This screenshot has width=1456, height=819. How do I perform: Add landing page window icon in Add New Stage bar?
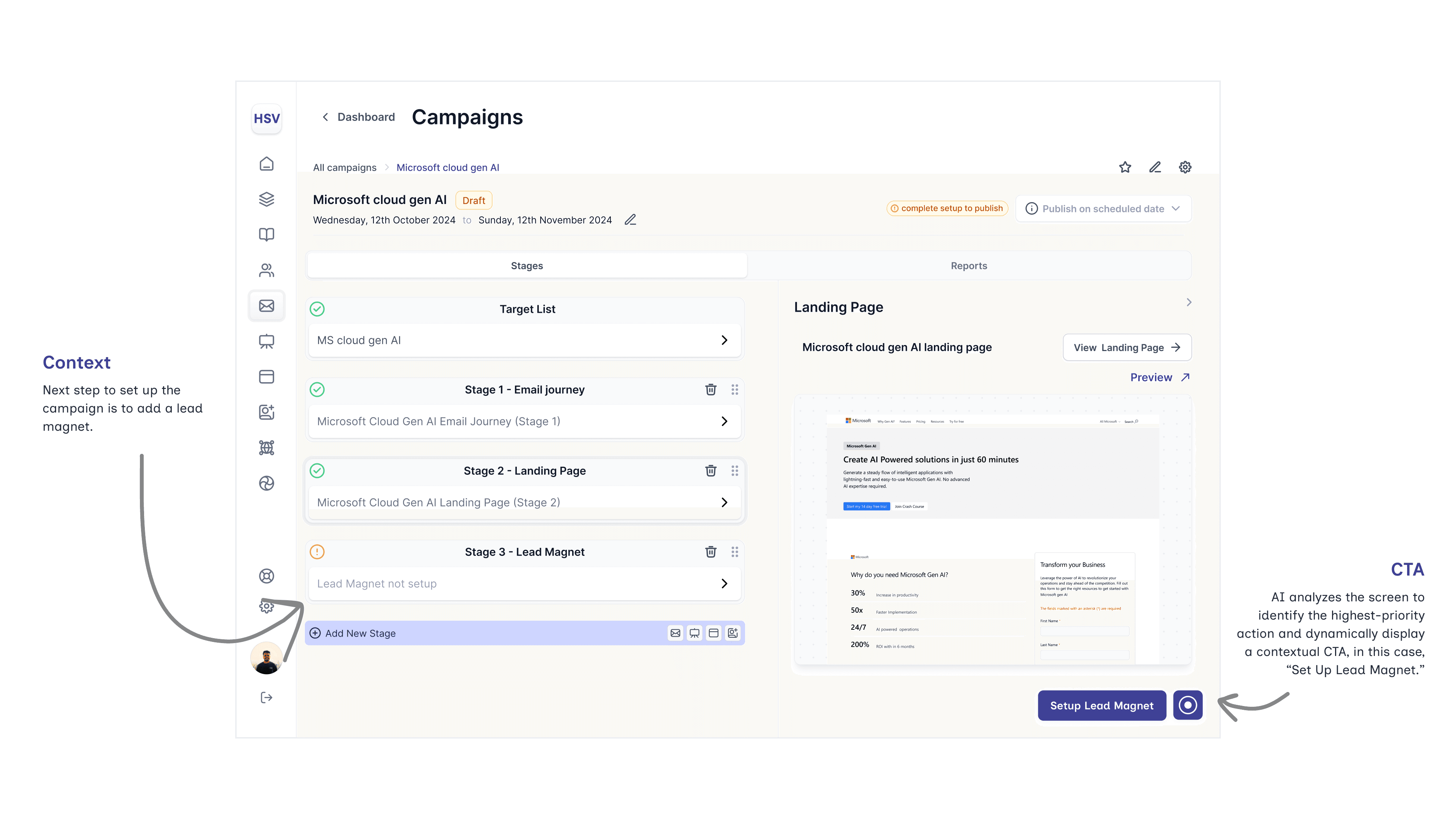(x=713, y=633)
